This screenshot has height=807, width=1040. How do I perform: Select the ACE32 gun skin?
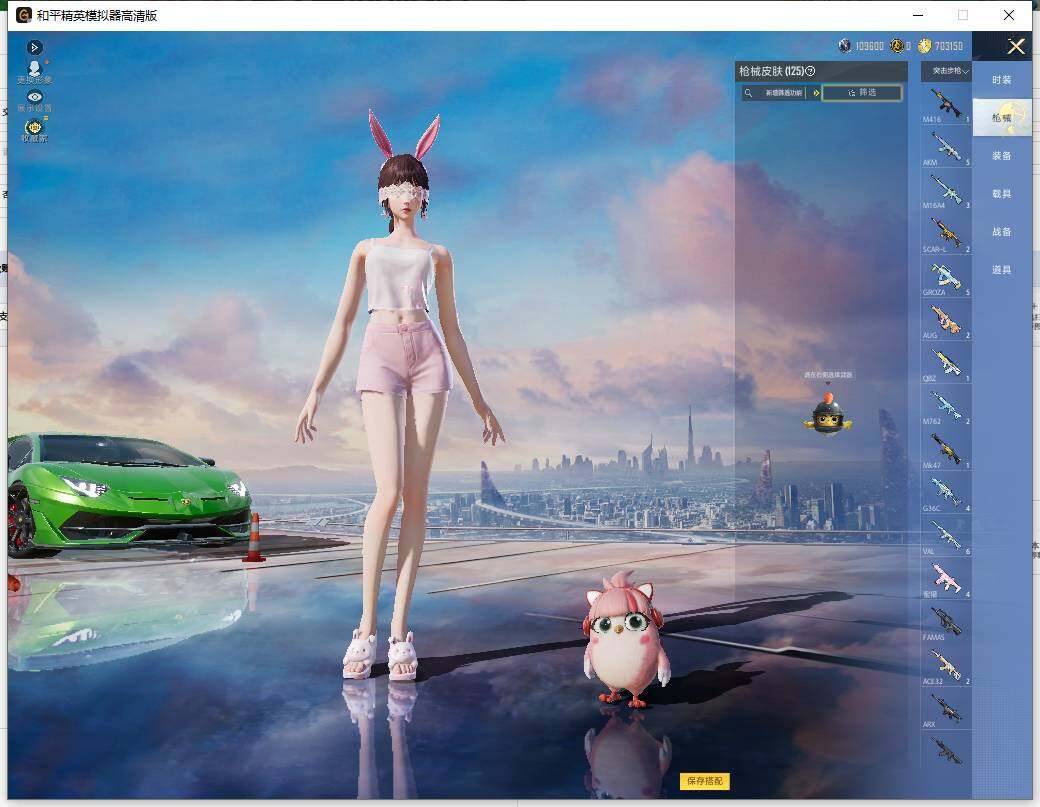[x=946, y=664]
